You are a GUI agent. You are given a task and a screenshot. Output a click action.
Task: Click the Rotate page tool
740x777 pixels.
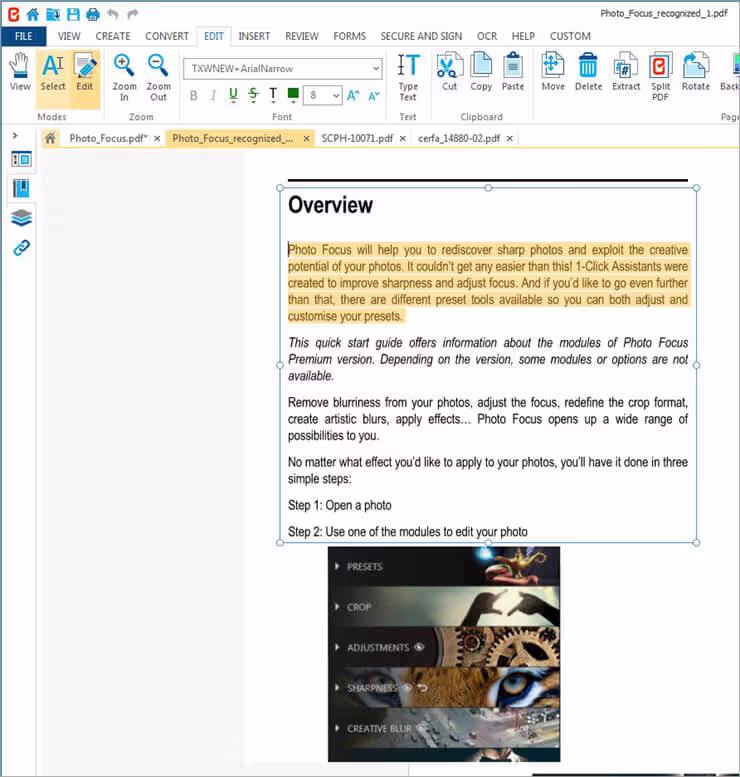[x=695, y=72]
